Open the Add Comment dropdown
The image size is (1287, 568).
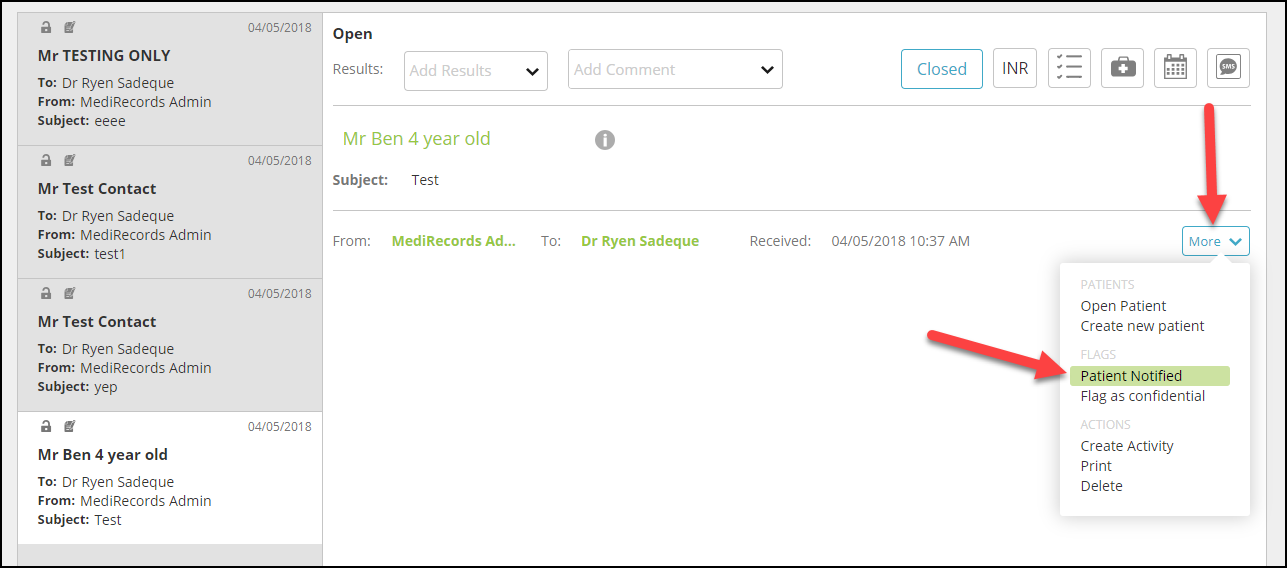pos(675,69)
